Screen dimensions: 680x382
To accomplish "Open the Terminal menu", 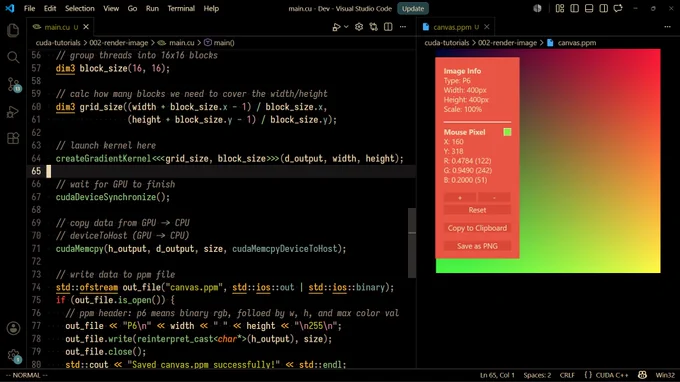I will [x=181, y=8].
